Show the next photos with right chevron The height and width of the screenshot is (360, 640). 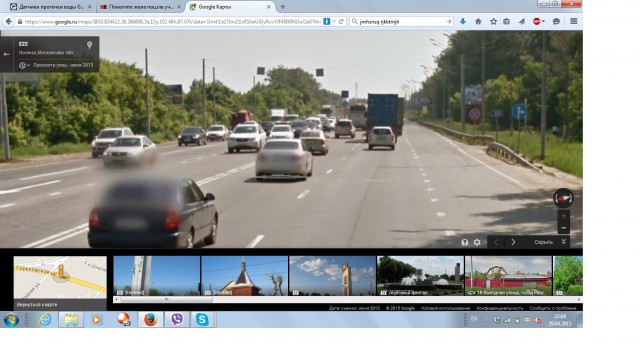[x=513, y=242]
